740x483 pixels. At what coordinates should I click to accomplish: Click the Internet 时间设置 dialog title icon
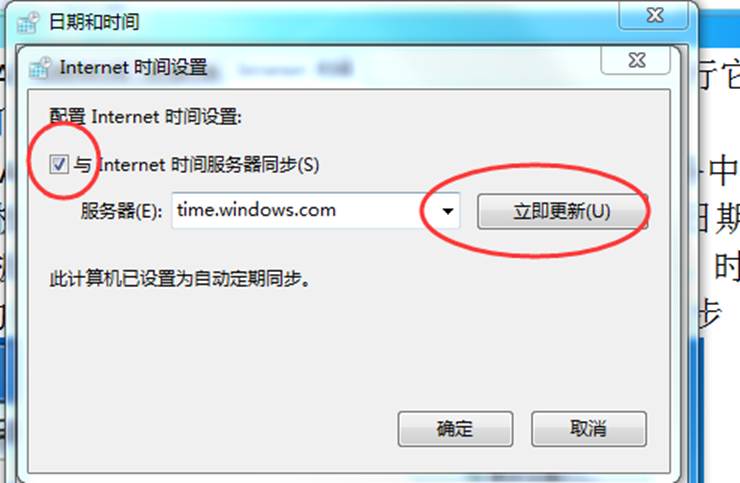(x=39, y=68)
